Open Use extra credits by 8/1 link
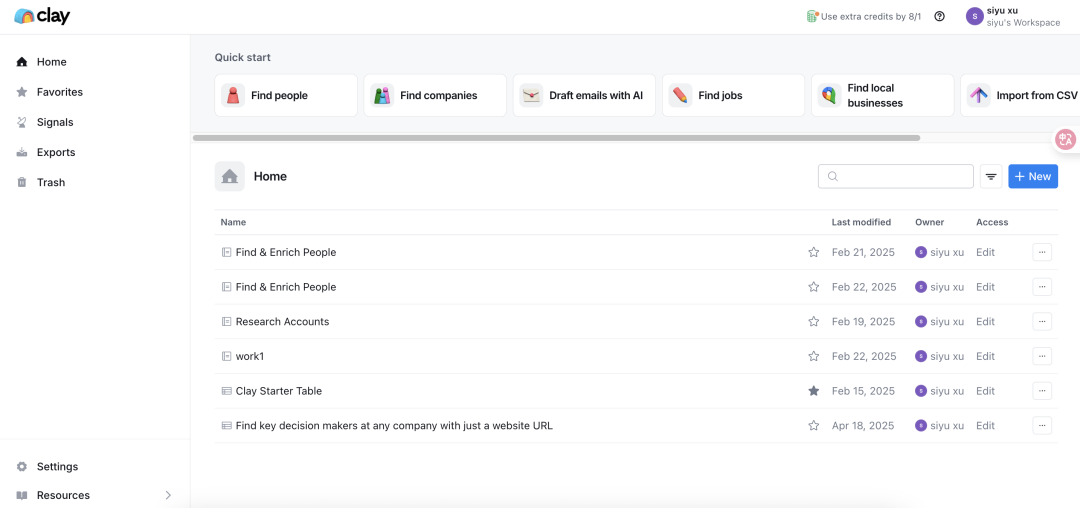 864,16
